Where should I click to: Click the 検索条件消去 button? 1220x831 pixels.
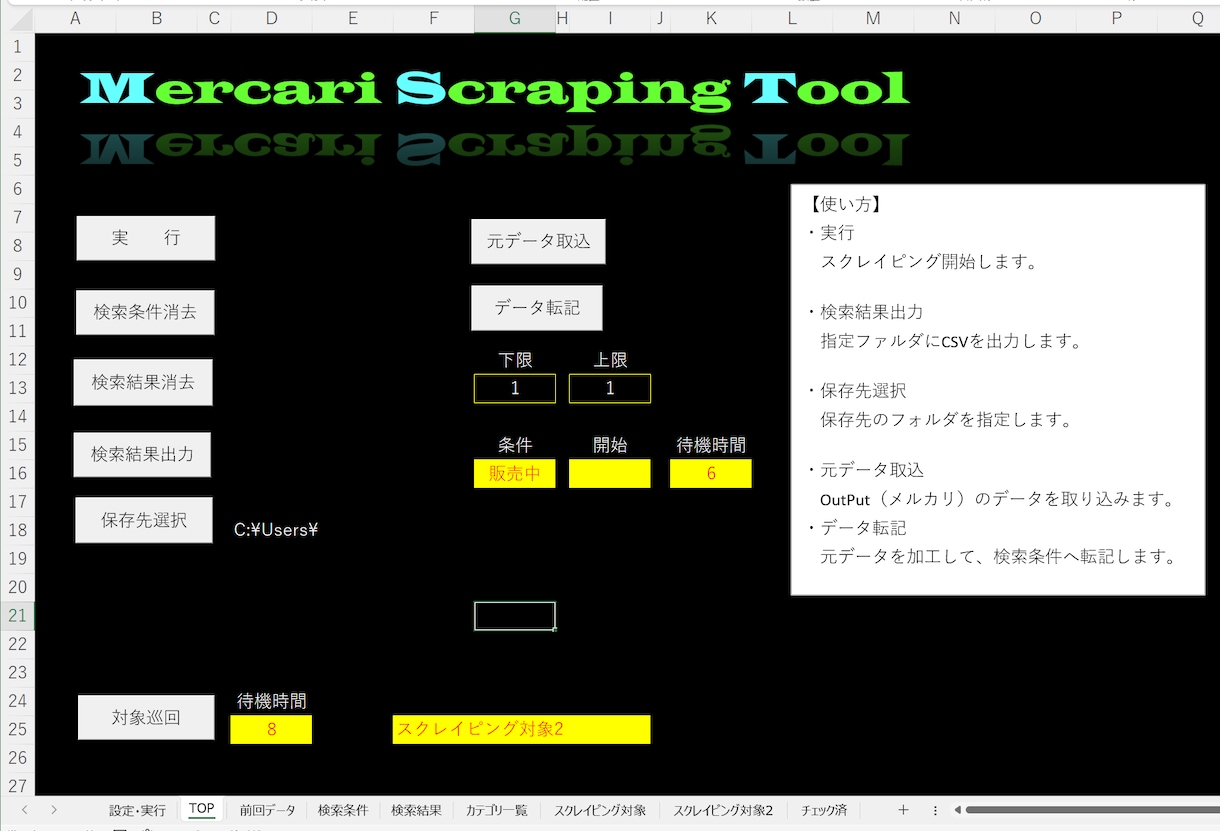[x=145, y=312]
